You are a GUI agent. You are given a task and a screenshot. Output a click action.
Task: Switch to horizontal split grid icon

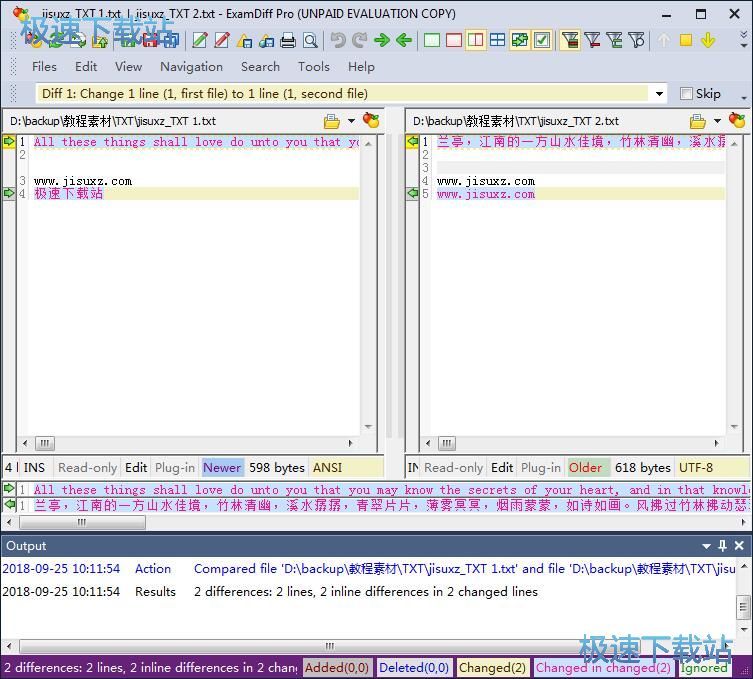tap(498, 40)
